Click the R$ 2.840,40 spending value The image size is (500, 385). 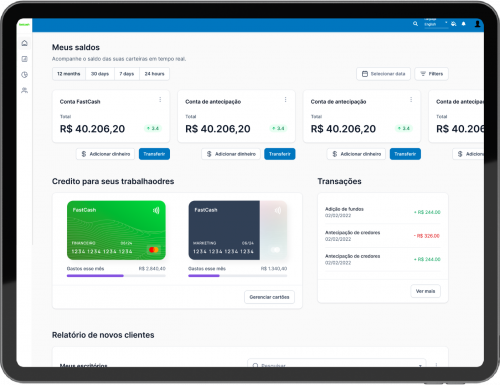tap(152, 268)
